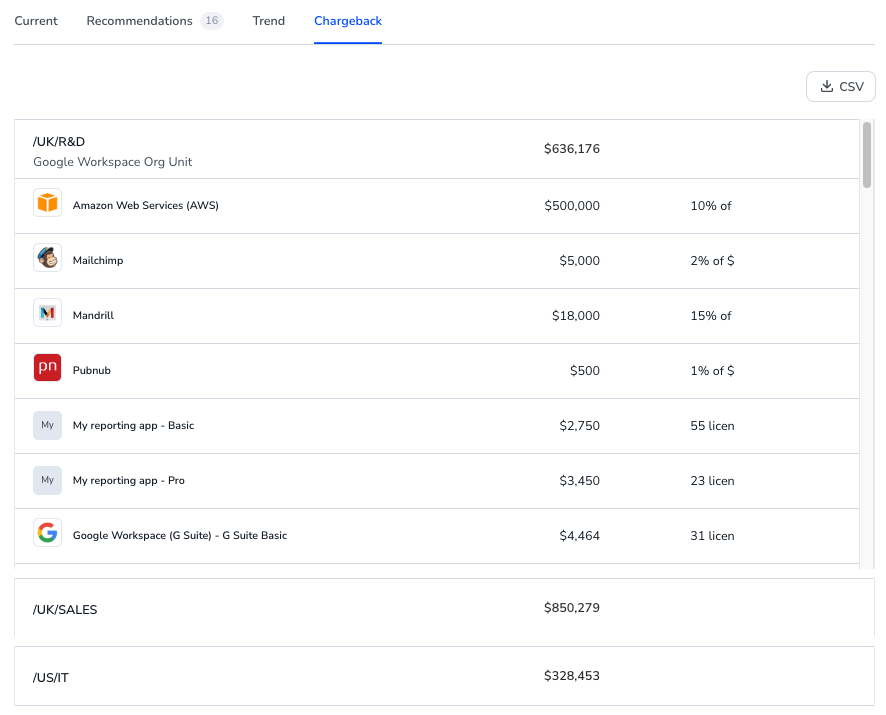Click the Google Workspace G logo icon

pyautogui.click(x=47, y=532)
